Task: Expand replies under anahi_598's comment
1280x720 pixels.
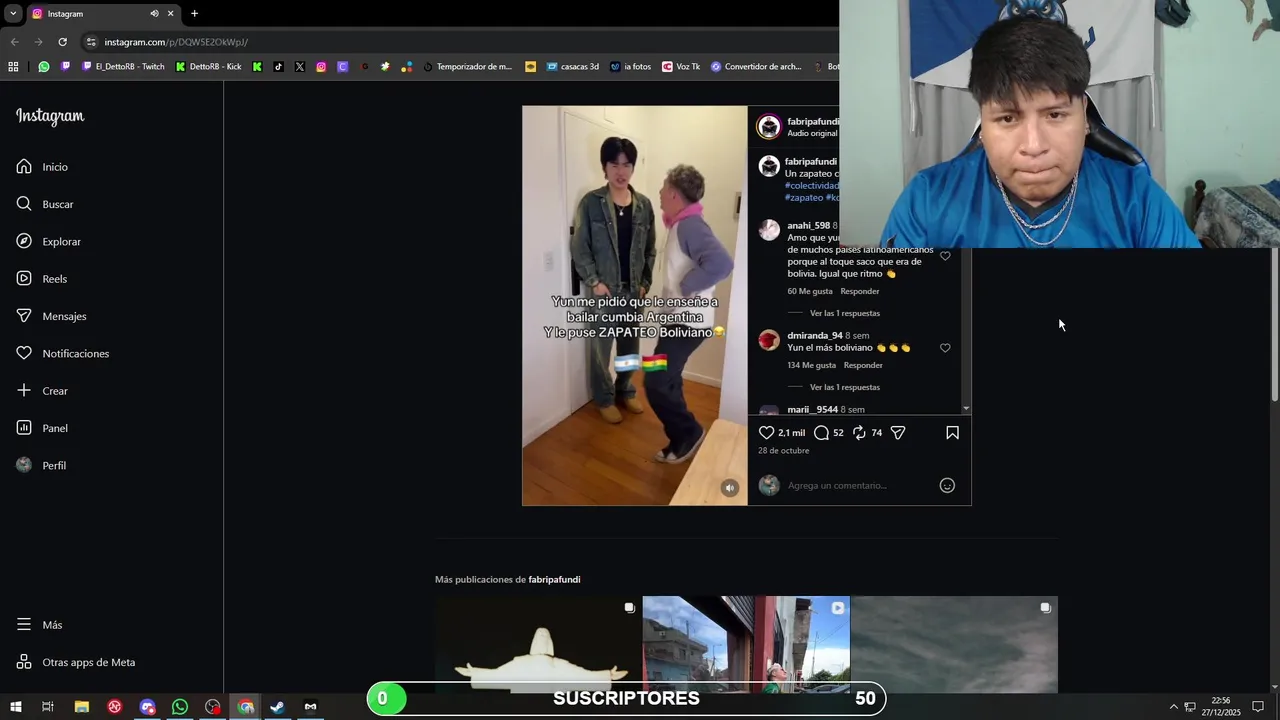Action: [x=845, y=313]
